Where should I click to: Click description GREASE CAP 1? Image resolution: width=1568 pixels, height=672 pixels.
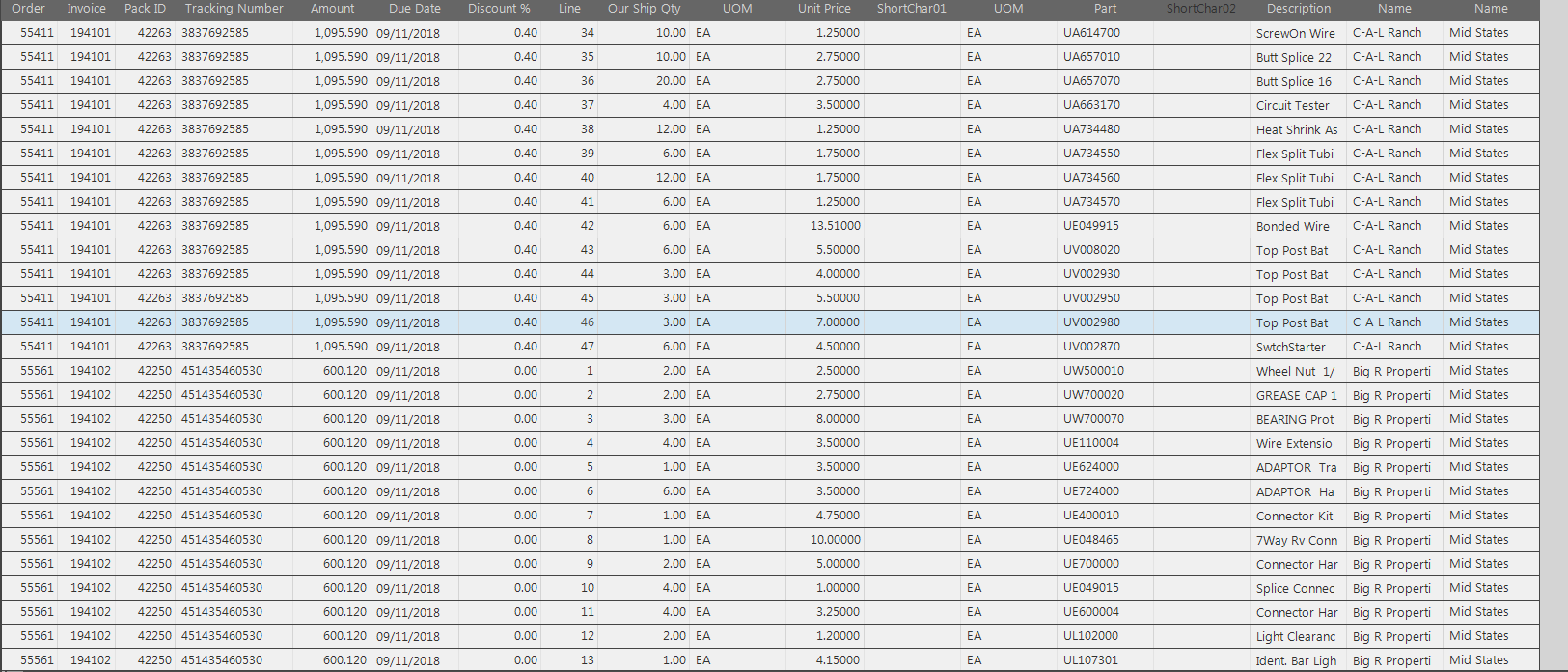1297,395
